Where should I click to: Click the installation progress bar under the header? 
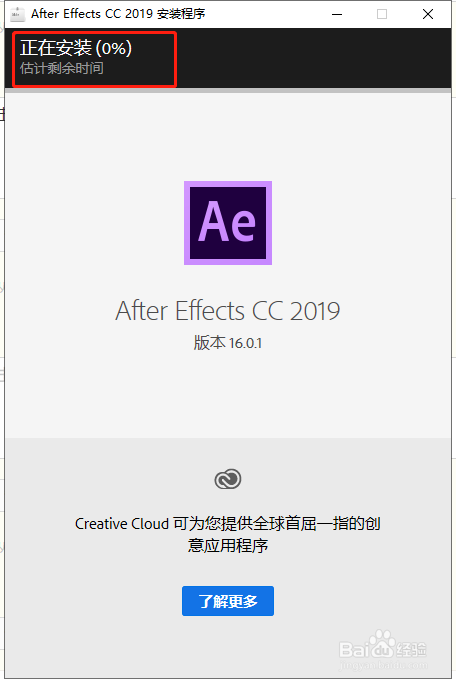coord(228,91)
